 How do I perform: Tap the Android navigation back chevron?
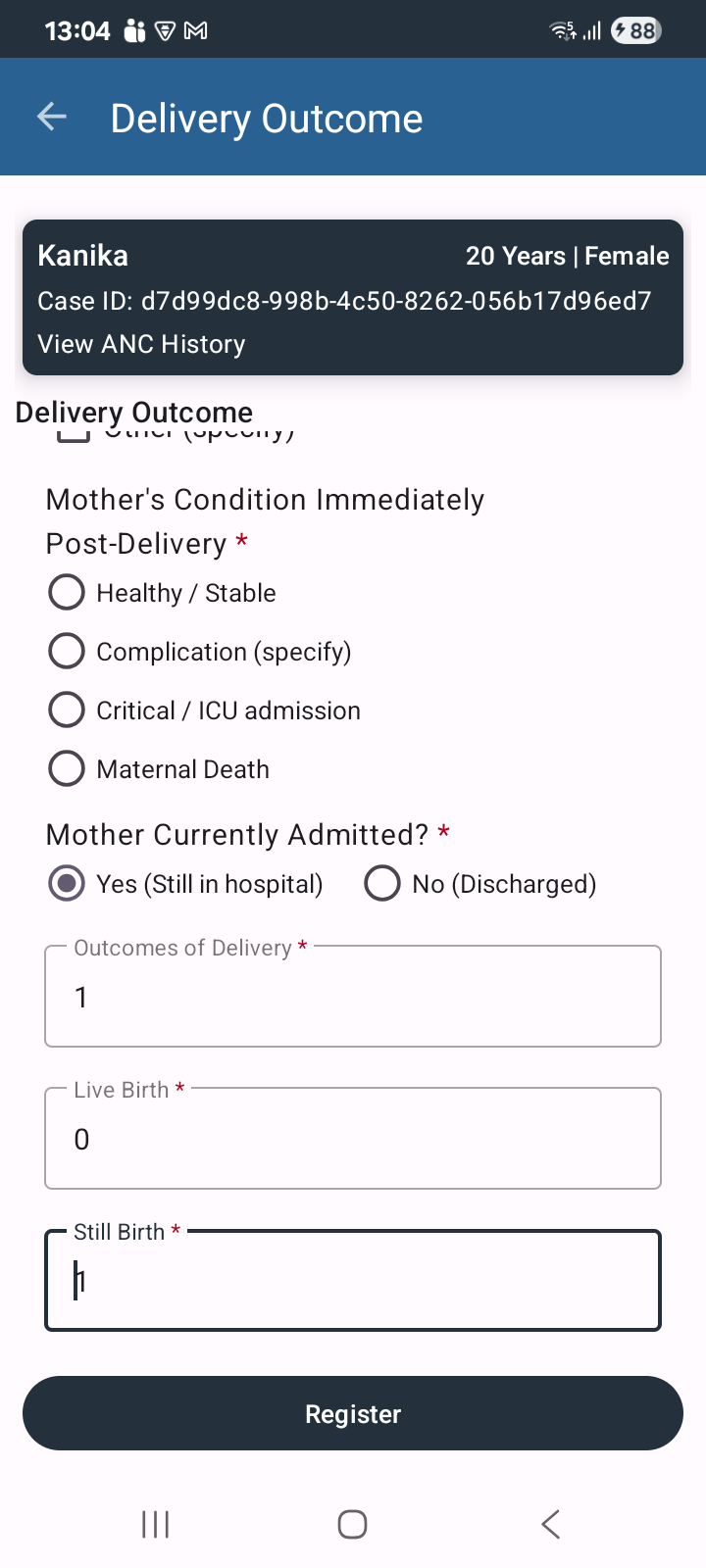pyautogui.click(x=550, y=1524)
